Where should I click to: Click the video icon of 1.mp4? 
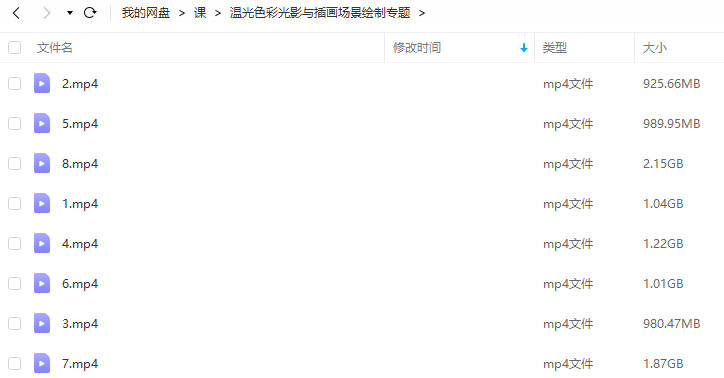[42, 204]
